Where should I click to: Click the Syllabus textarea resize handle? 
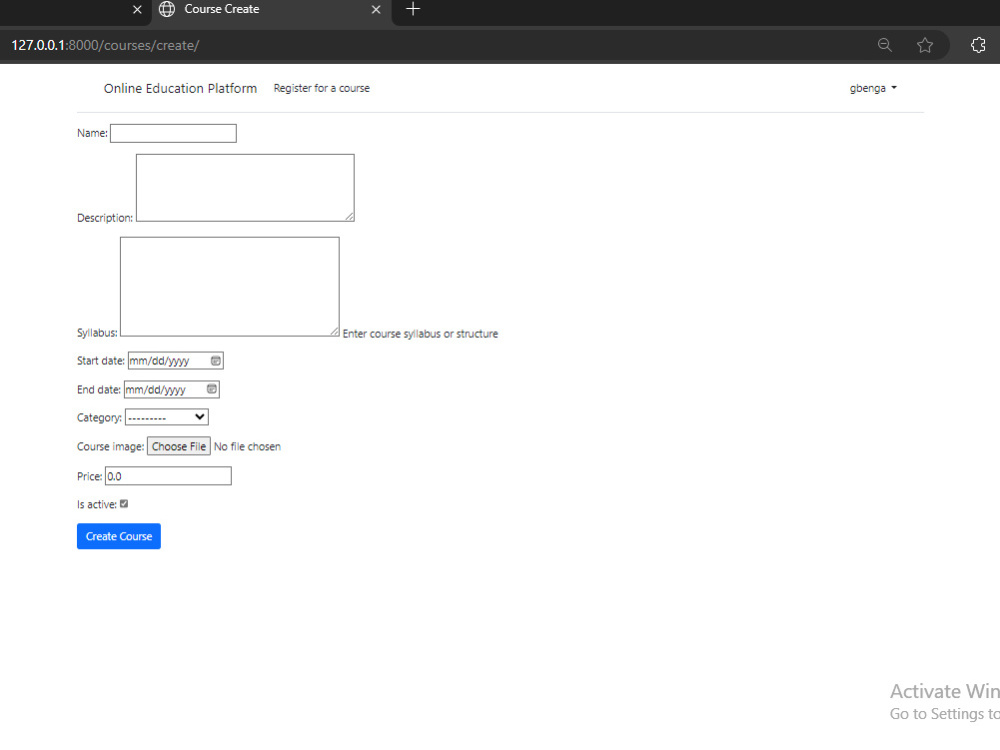click(x=335, y=332)
